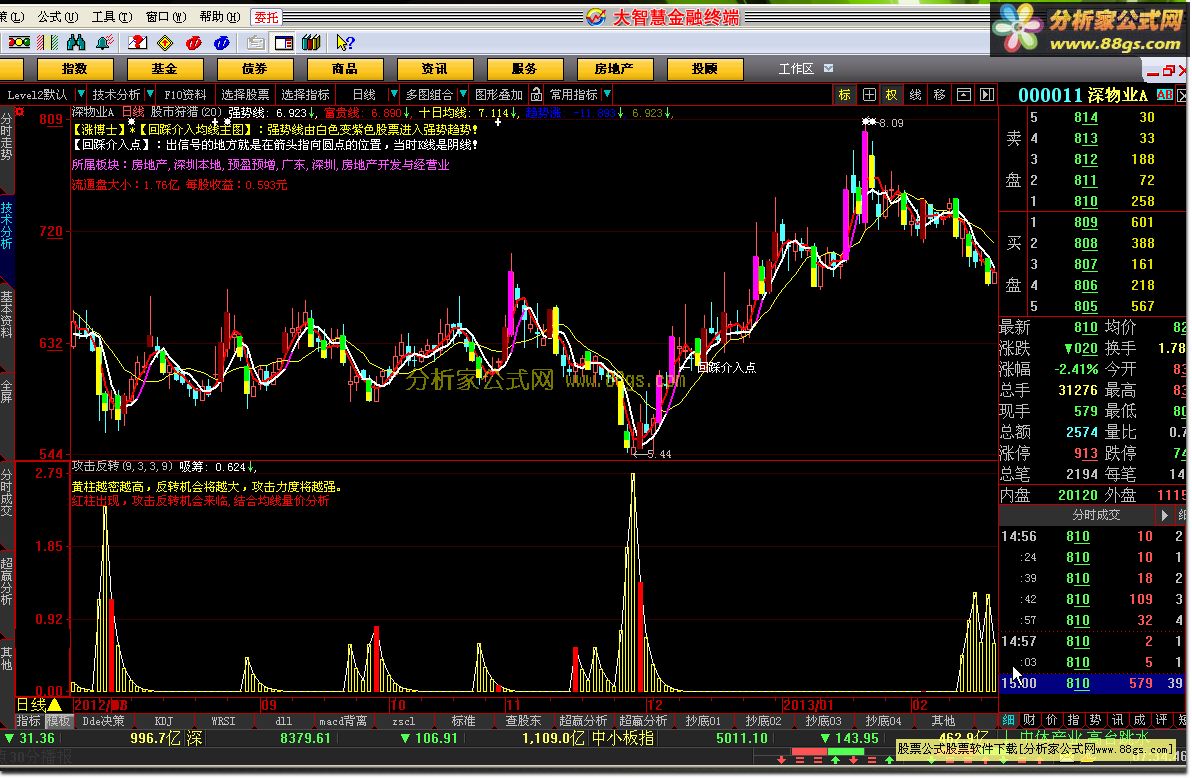Open the alarm bell alert icon
This screenshot has height=778, width=1192.
pyautogui.click(x=105, y=43)
